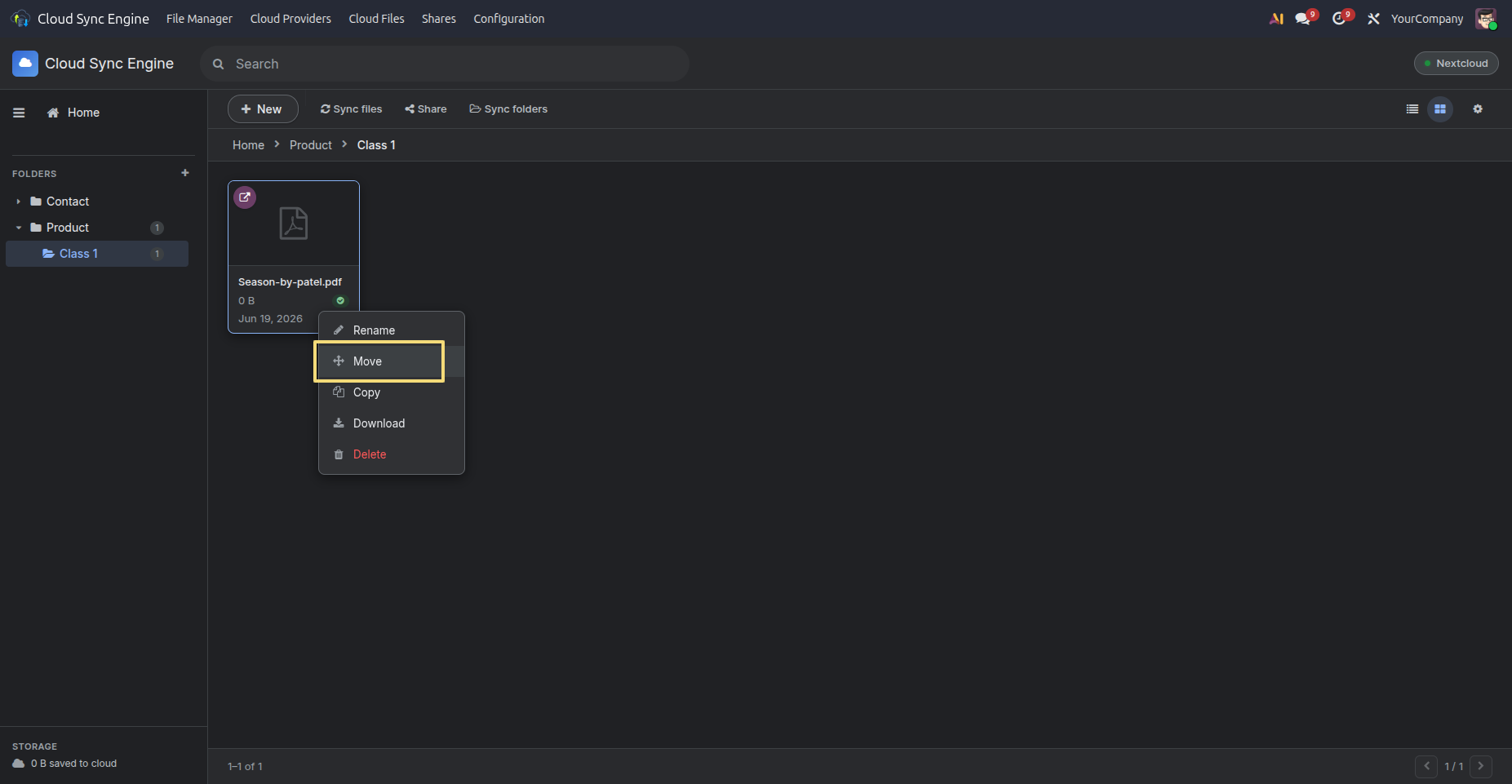The height and width of the screenshot is (784, 1512).
Task: Open the settings gear in the toolbar
Action: coord(1478,109)
